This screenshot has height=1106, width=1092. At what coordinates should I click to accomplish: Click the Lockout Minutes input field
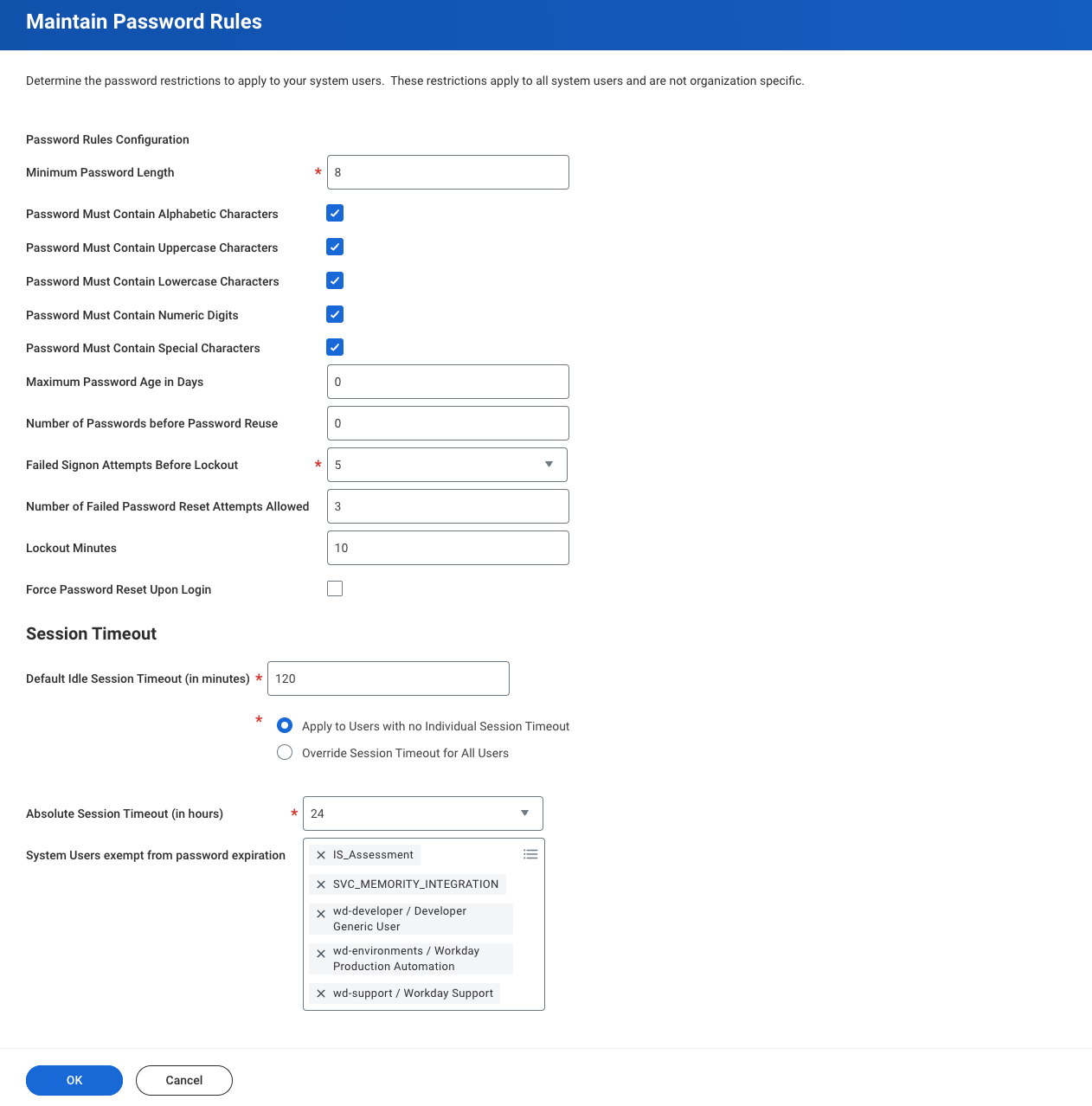pyautogui.click(x=448, y=548)
